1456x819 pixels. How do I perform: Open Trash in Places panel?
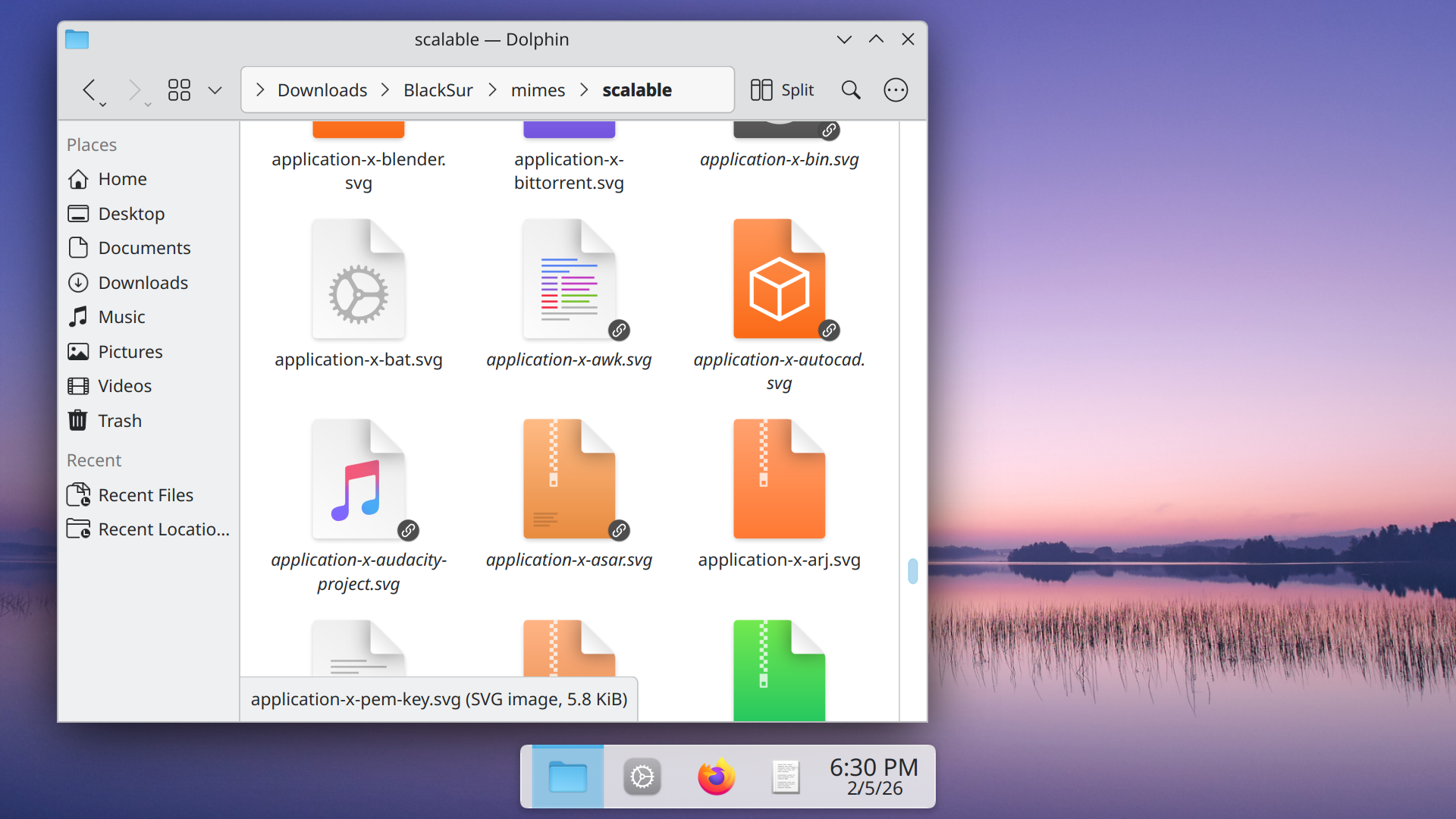[149, 421]
